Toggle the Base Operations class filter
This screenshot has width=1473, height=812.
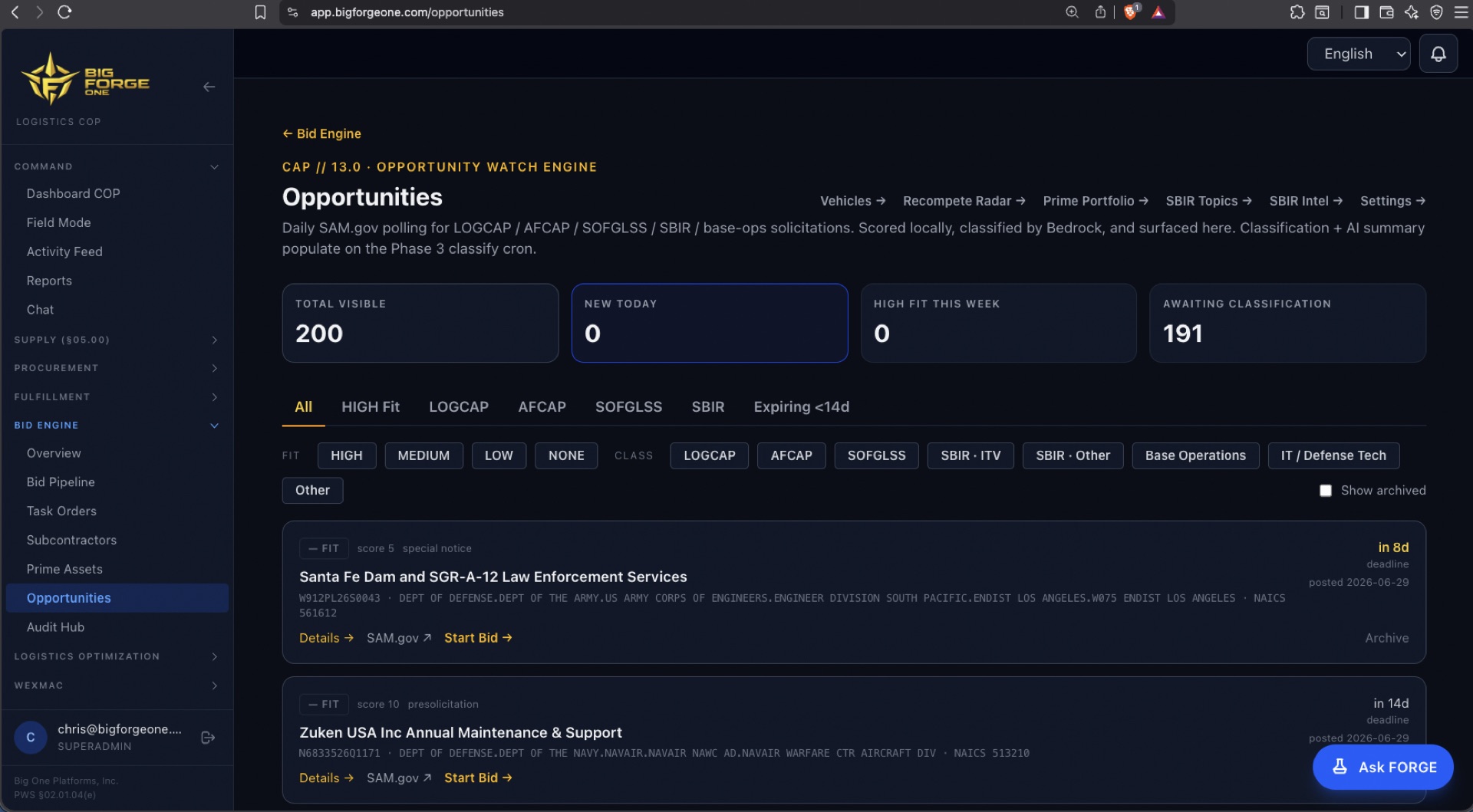click(1195, 455)
